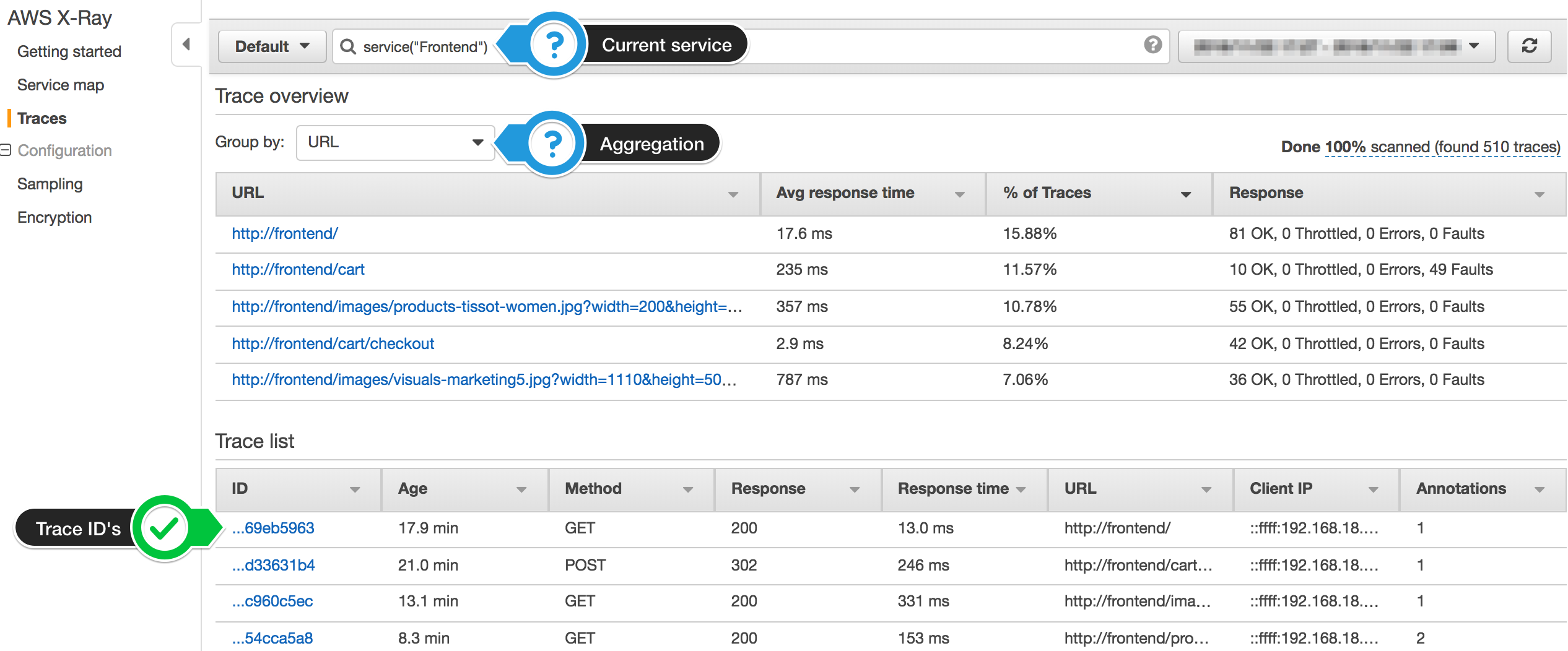The image size is (1568, 651).
Task: Click the 15.88% traces value
Action: click(x=1030, y=233)
